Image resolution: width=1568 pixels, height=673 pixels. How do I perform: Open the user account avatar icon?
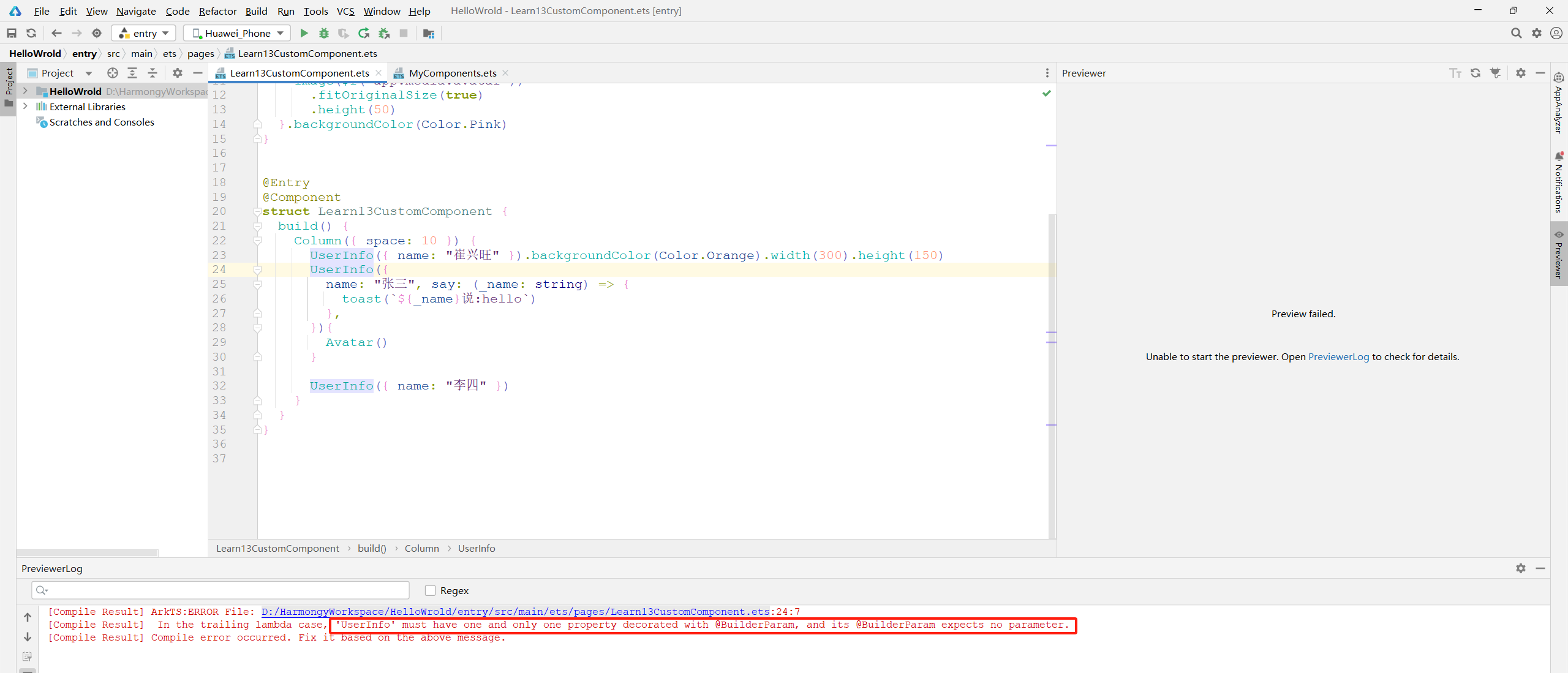pos(1556,33)
